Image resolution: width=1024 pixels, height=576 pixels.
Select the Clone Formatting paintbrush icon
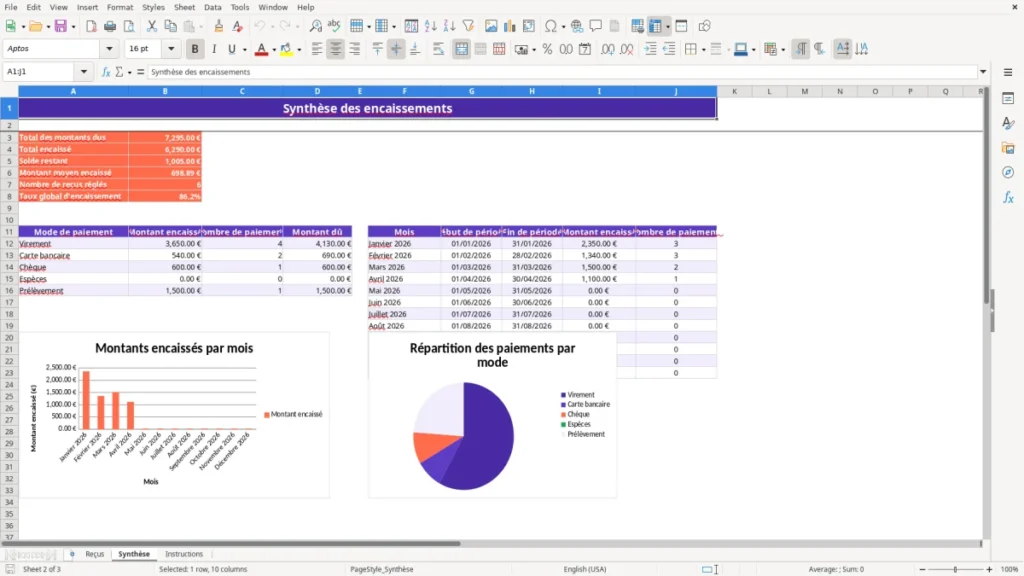pyautogui.click(x=219, y=26)
